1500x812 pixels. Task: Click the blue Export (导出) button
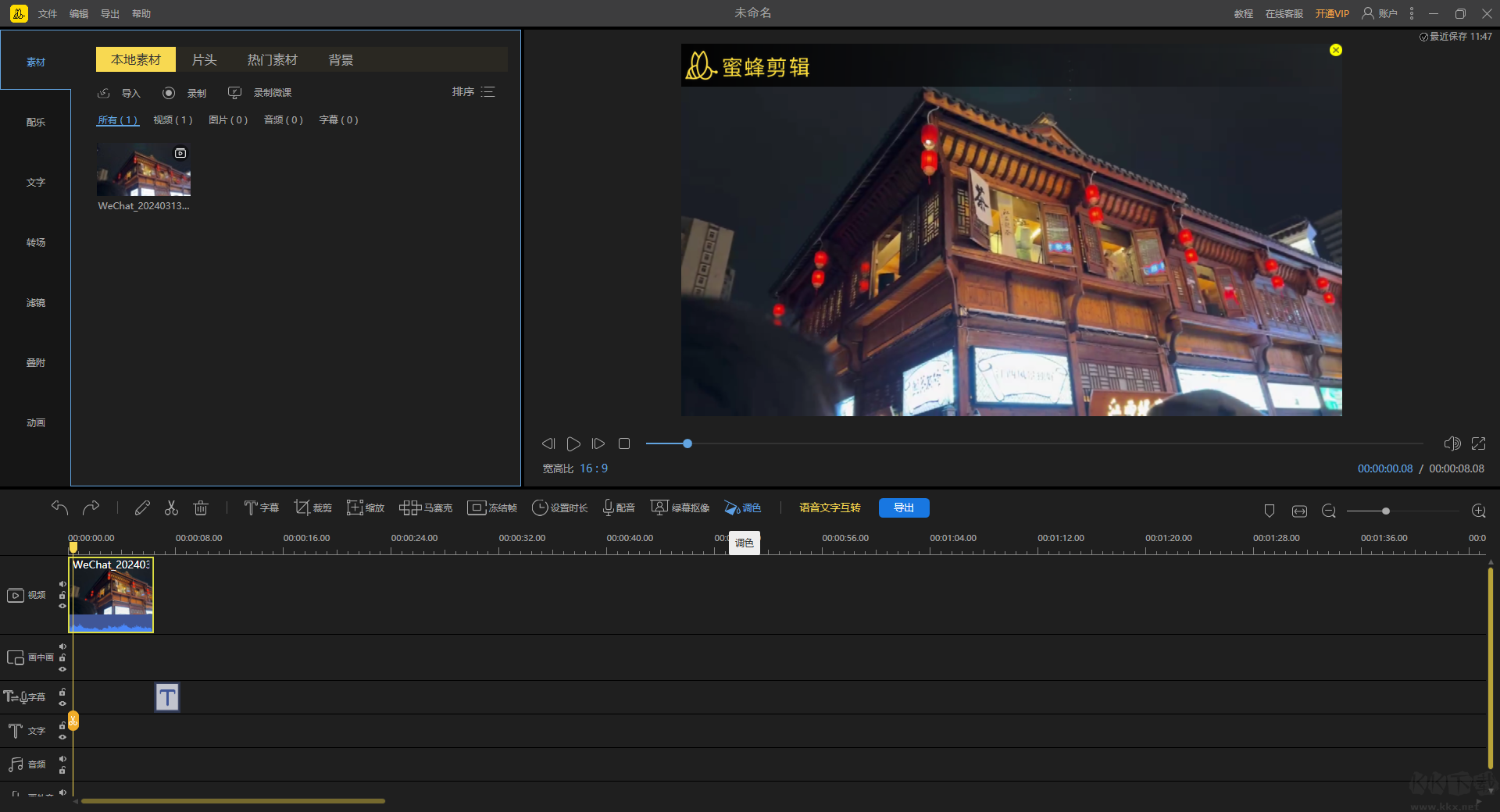903,508
